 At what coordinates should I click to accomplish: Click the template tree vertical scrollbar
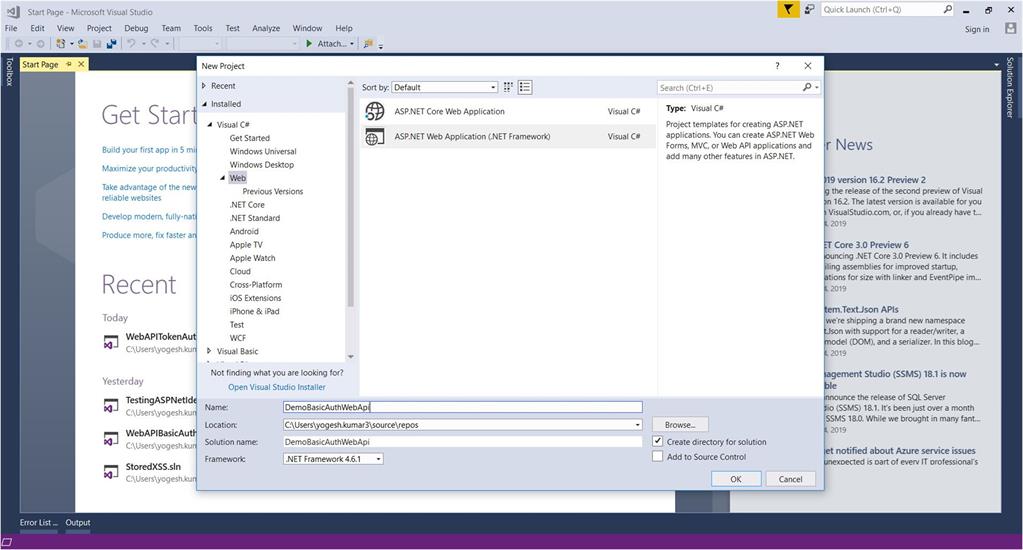(x=350, y=198)
